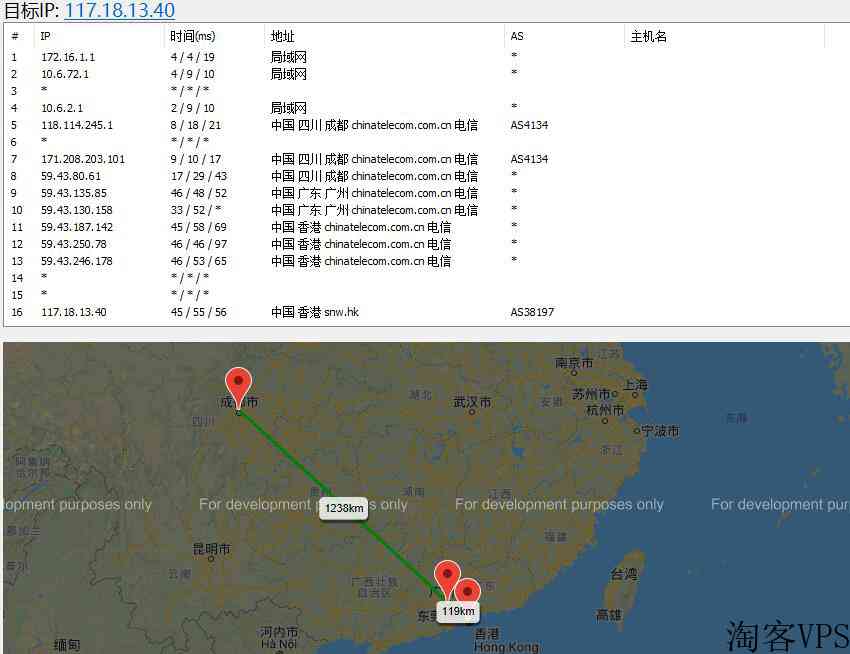
Task: Click the AS column header
Action: coord(517,37)
